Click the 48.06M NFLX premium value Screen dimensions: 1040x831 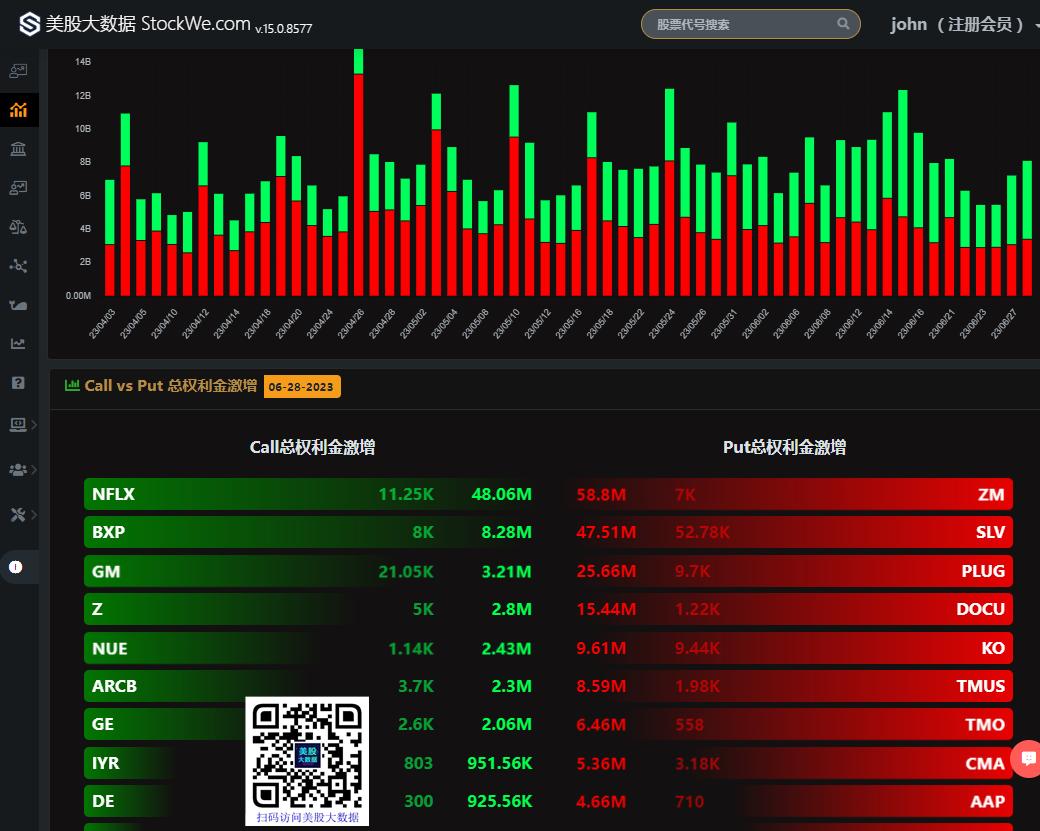[x=501, y=494]
